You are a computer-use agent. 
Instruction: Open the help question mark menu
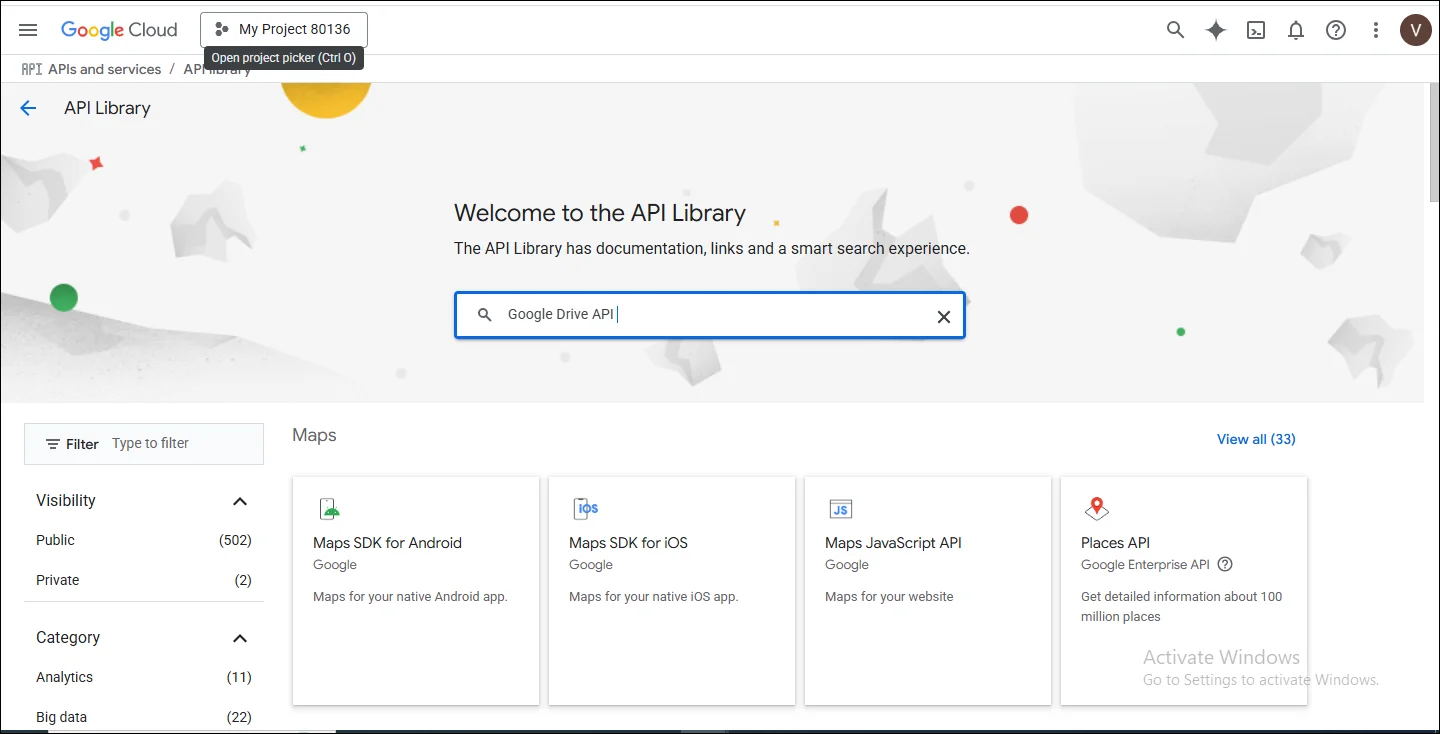pos(1336,30)
